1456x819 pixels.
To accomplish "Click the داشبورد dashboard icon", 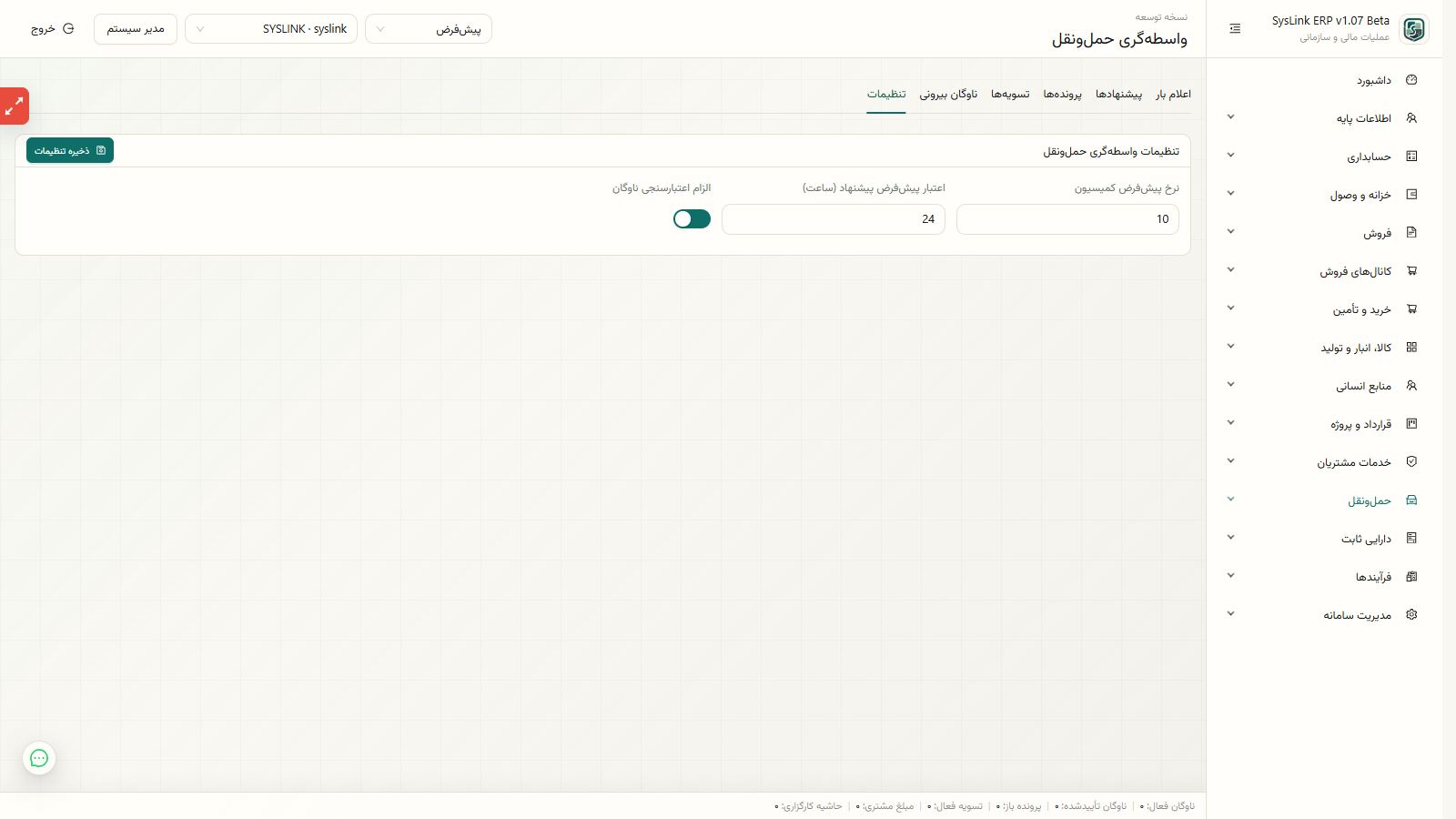I will point(1411,80).
